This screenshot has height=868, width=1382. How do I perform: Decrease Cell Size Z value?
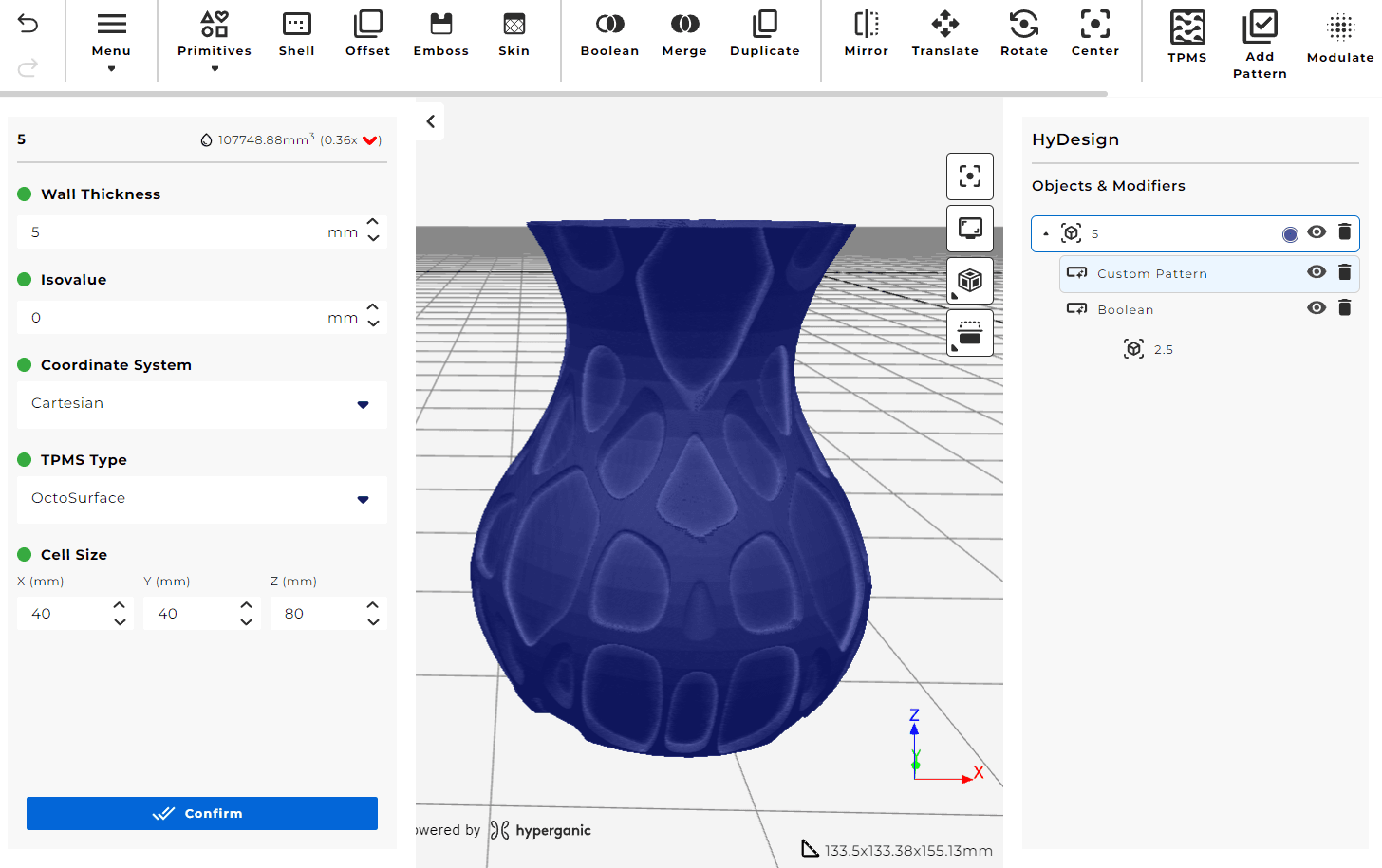coord(373,622)
